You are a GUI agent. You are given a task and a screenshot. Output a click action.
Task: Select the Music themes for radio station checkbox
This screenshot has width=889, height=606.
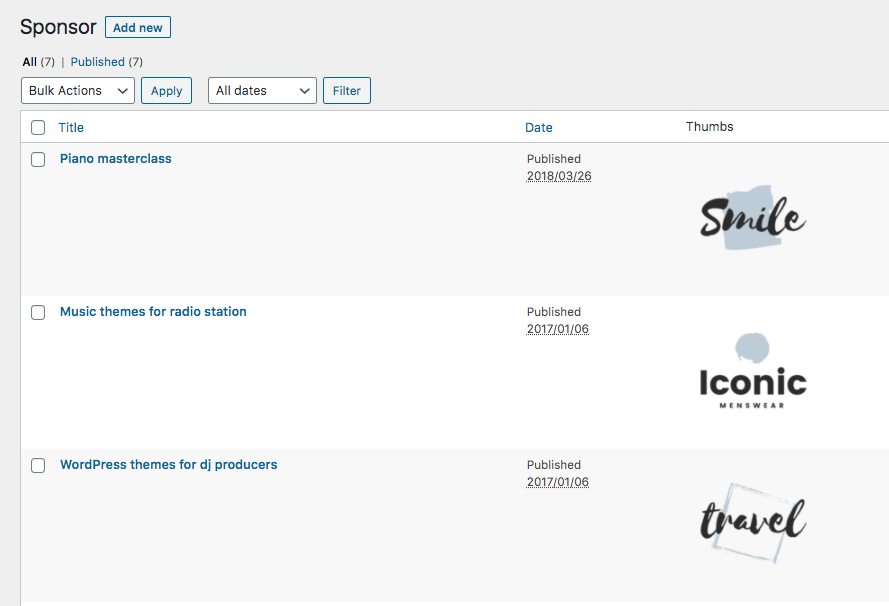(x=38, y=313)
